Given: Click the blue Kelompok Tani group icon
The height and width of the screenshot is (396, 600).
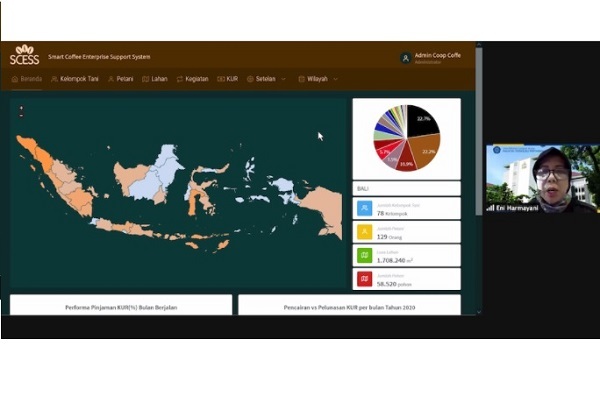Looking at the screenshot, I should coord(364,208).
